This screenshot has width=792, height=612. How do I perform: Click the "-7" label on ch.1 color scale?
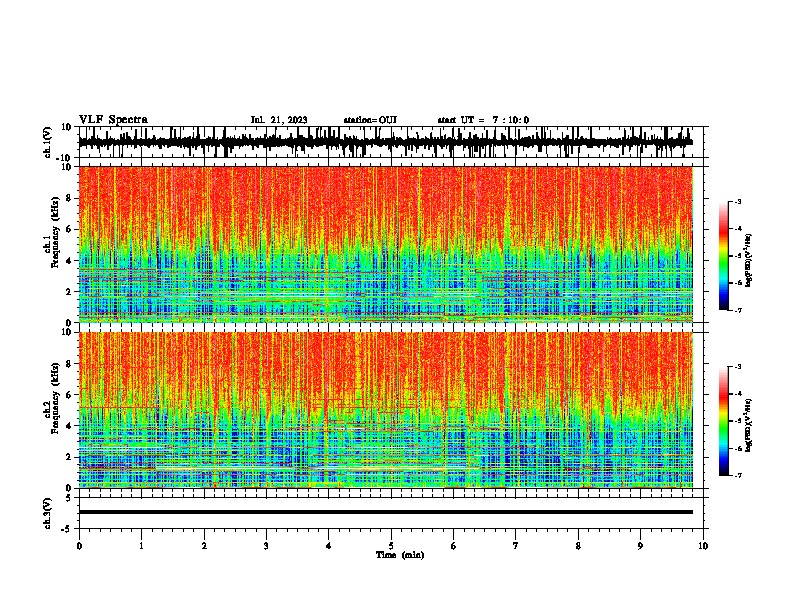click(737, 310)
